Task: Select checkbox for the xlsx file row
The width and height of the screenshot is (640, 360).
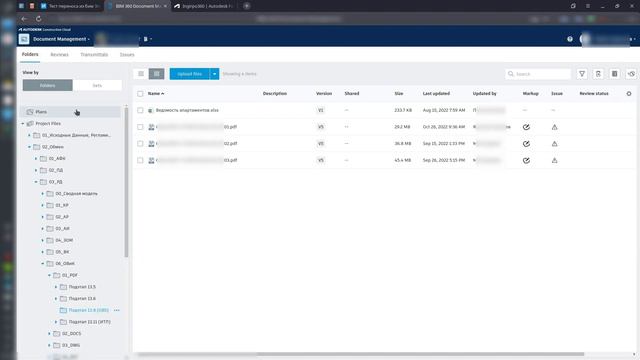Action: click(140, 110)
